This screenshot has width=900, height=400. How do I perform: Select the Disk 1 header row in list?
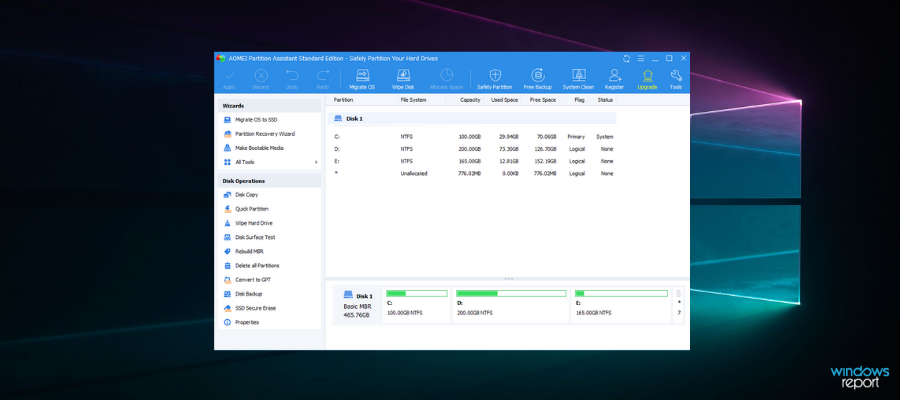[472, 119]
